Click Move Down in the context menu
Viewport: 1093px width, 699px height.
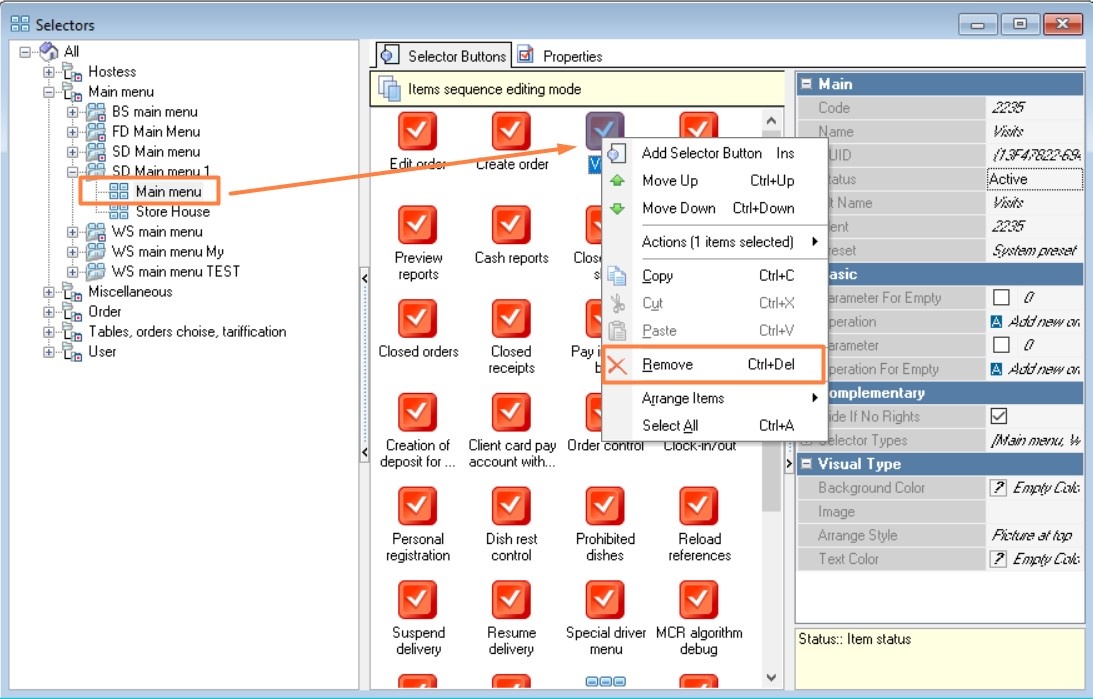click(x=678, y=208)
